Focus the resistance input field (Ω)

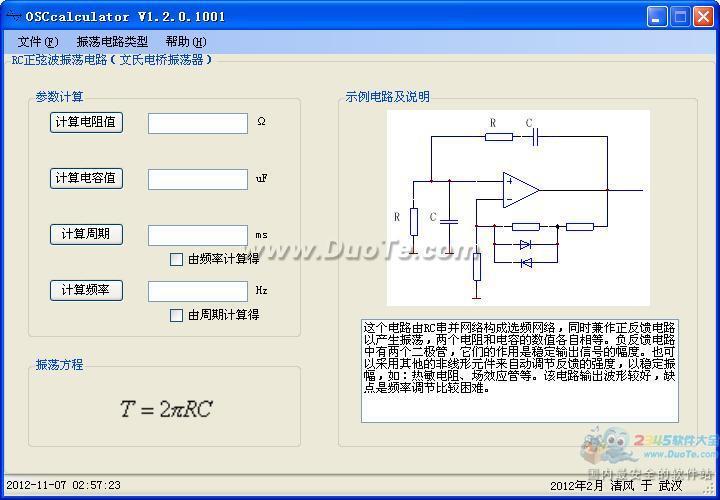click(198, 123)
